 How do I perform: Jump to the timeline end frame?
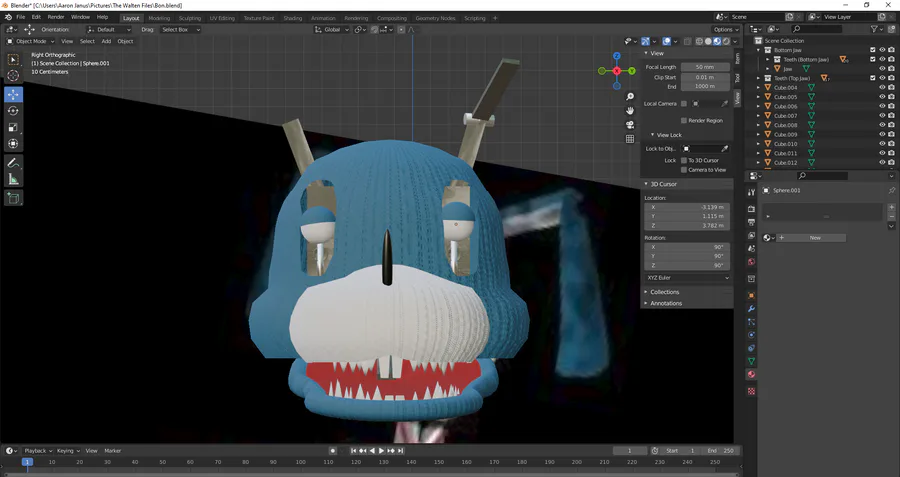point(401,451)
